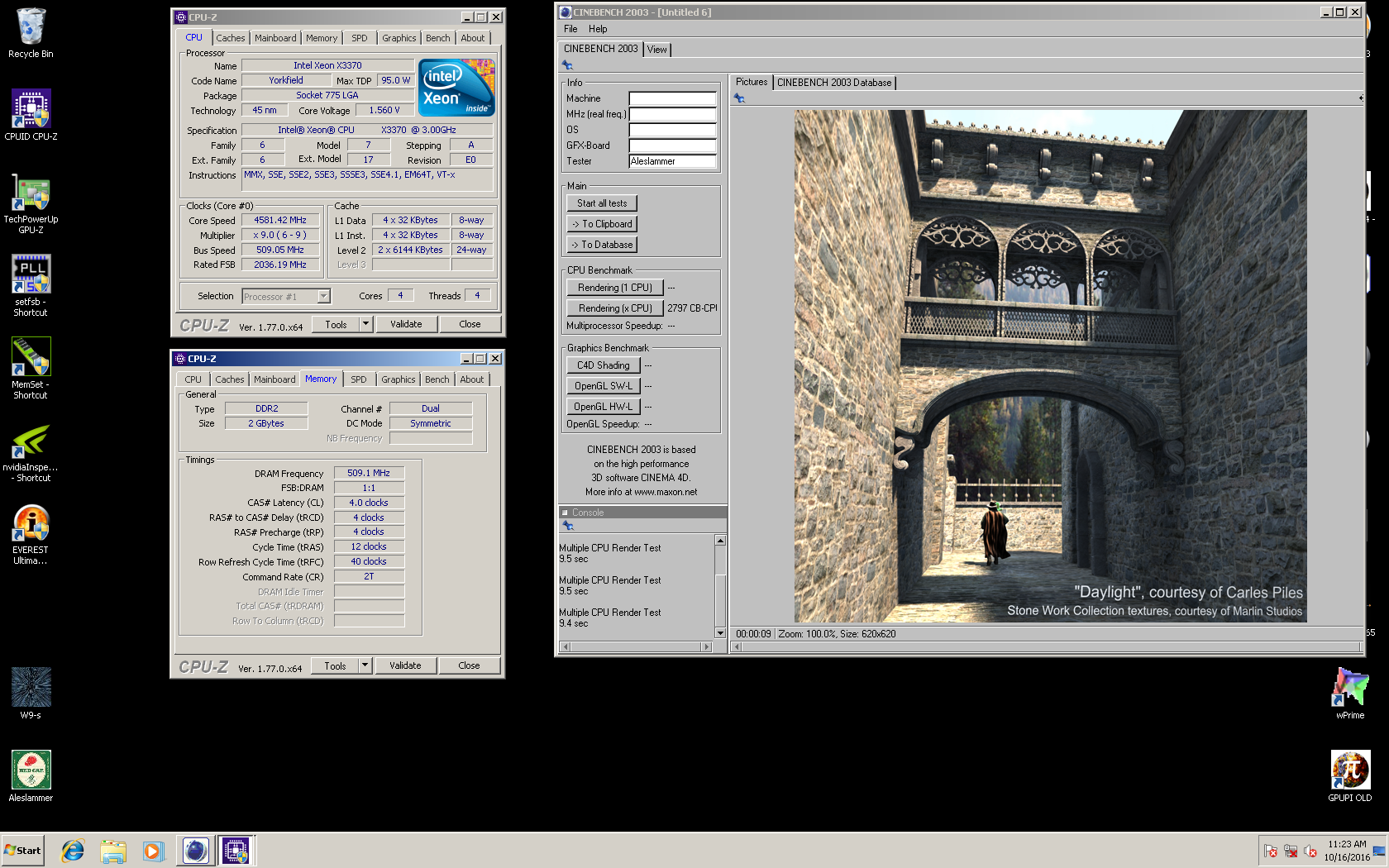Run C4D Shading benchmark
Screen dimensions: 1389x868
(604, 365)
